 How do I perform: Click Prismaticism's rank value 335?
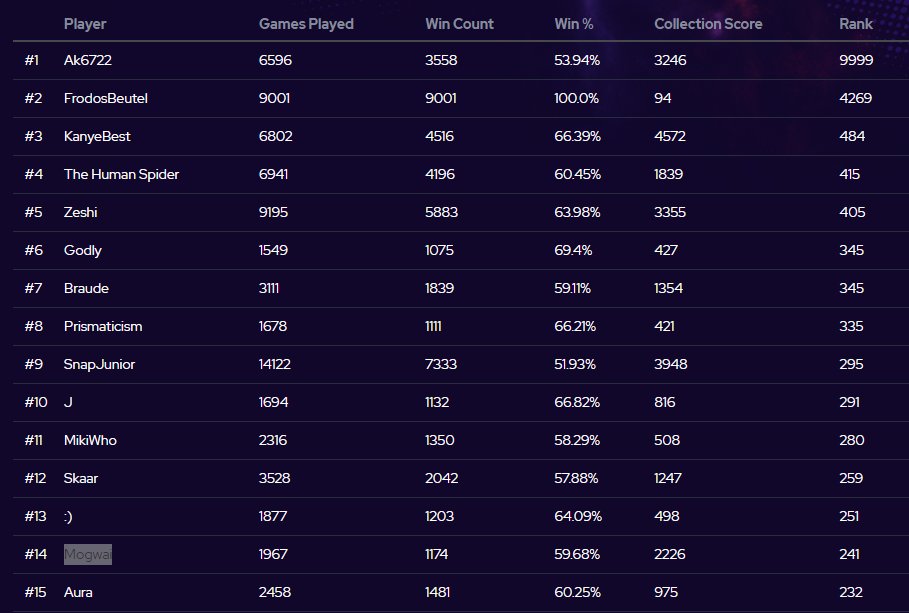[851, 327]
